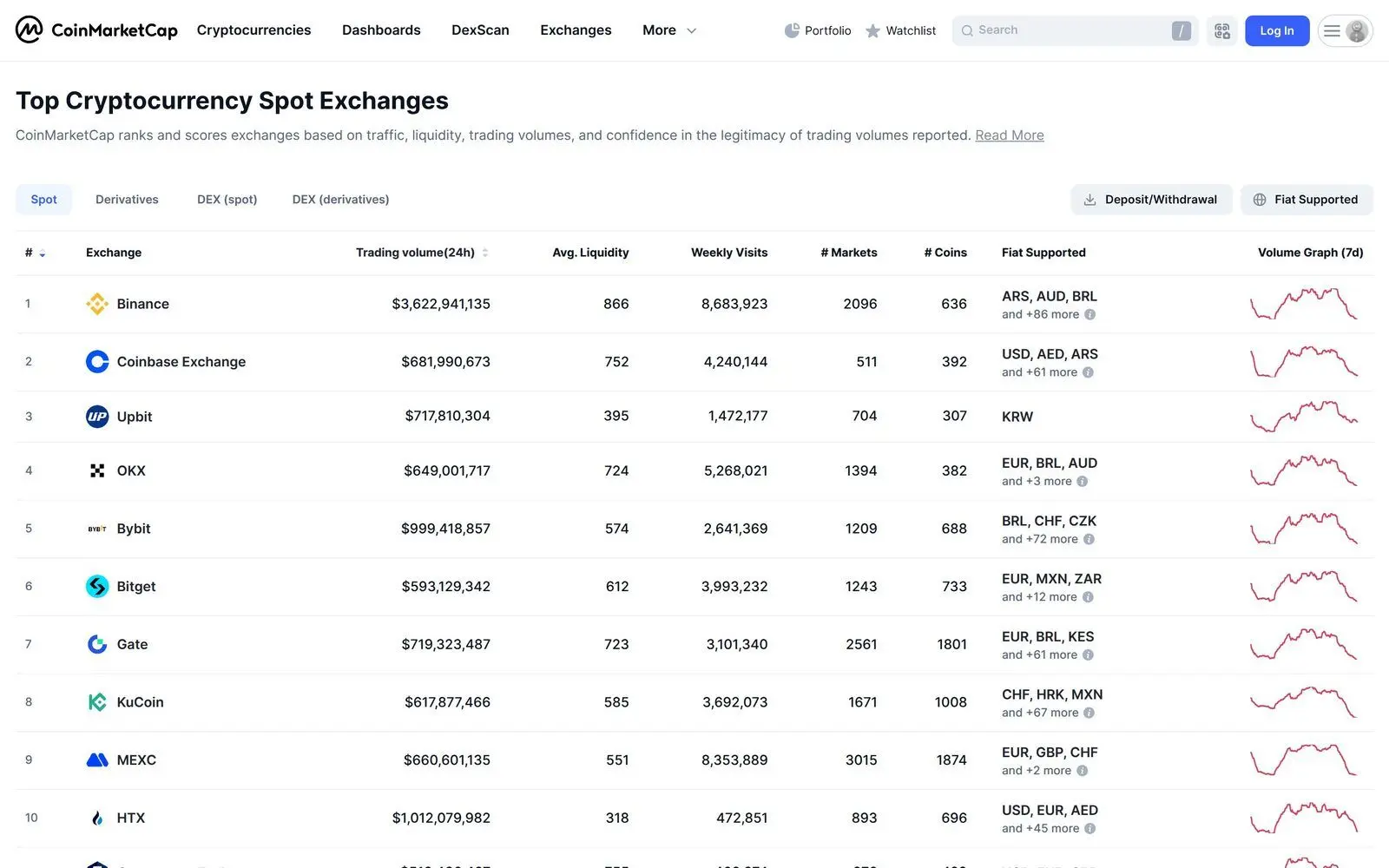This screenshot has height=868, width=1389.
Task: Sort by rank number column arrow
Action: [43, 253]
